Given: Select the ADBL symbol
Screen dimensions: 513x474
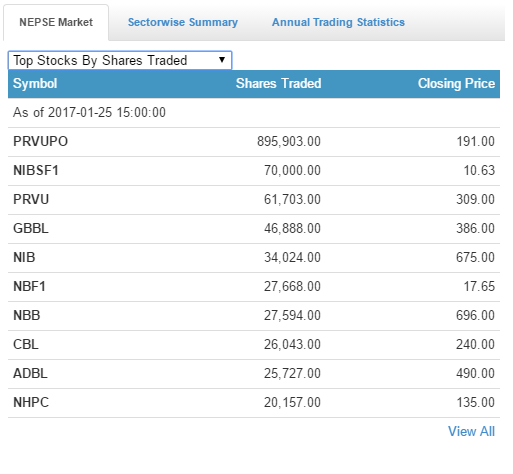Looking at the screenshot, I should pos(30,373).
